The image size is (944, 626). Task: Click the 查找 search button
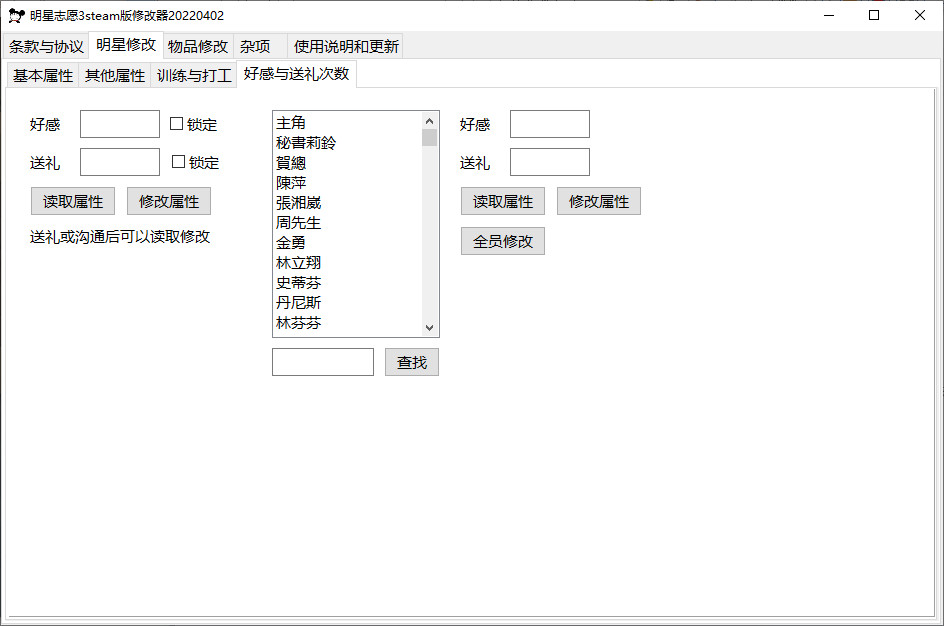click(412, 362)
